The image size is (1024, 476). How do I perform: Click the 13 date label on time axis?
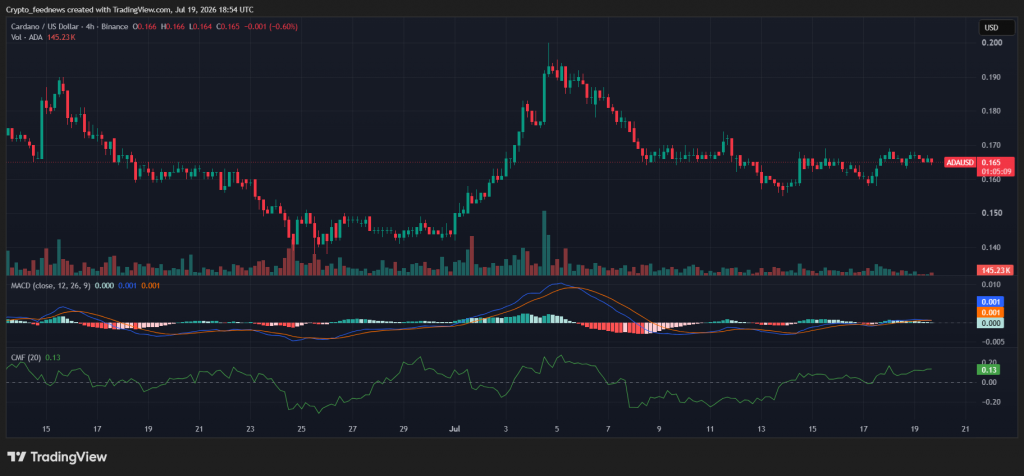(x=761, y=429)
